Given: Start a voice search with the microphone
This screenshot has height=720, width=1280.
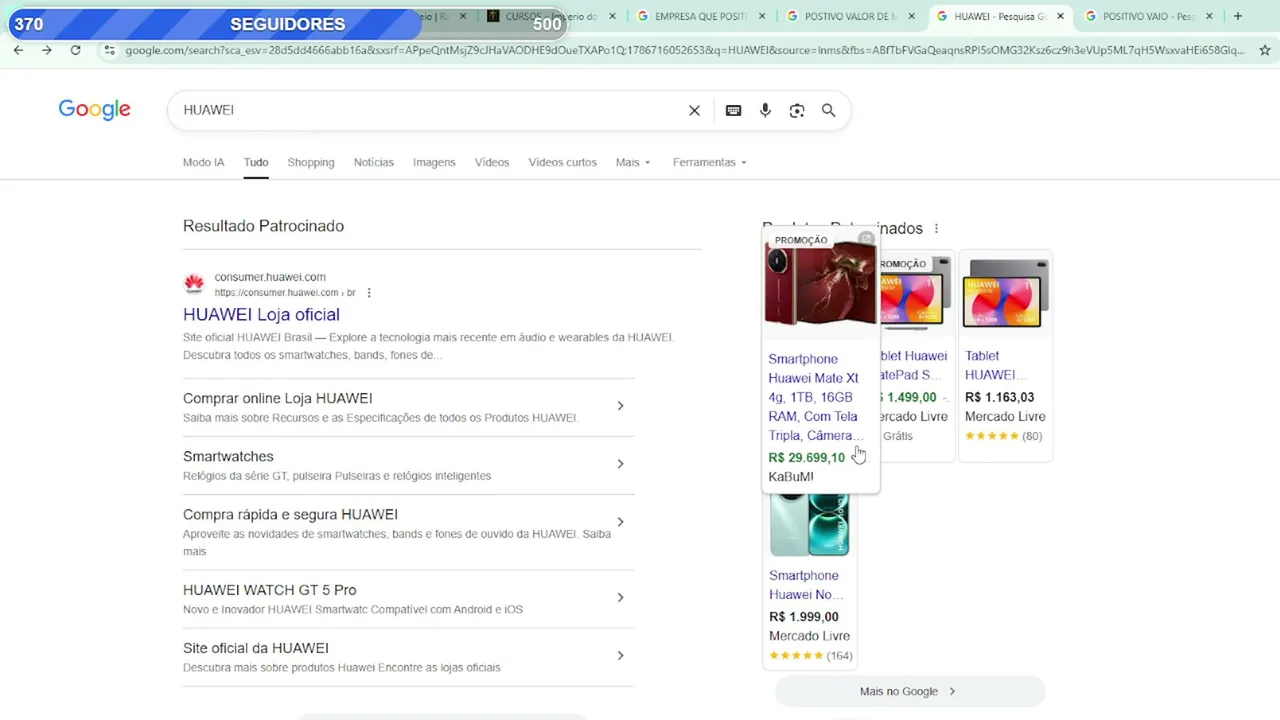Looking at the screenshot, I should [x=765, y=110].
